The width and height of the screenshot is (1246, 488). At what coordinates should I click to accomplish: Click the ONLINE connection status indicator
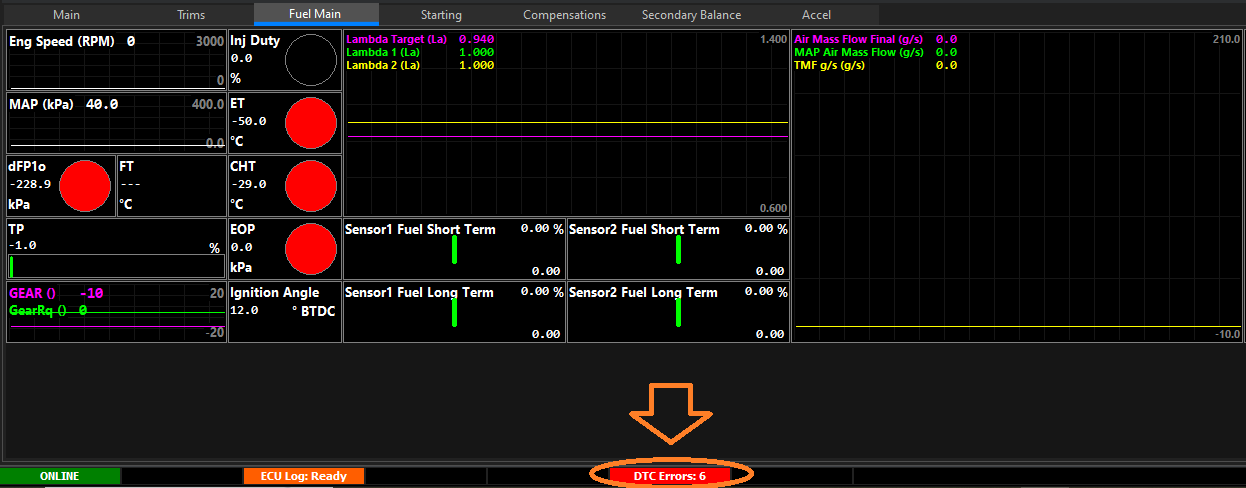(x=59, y=476)
